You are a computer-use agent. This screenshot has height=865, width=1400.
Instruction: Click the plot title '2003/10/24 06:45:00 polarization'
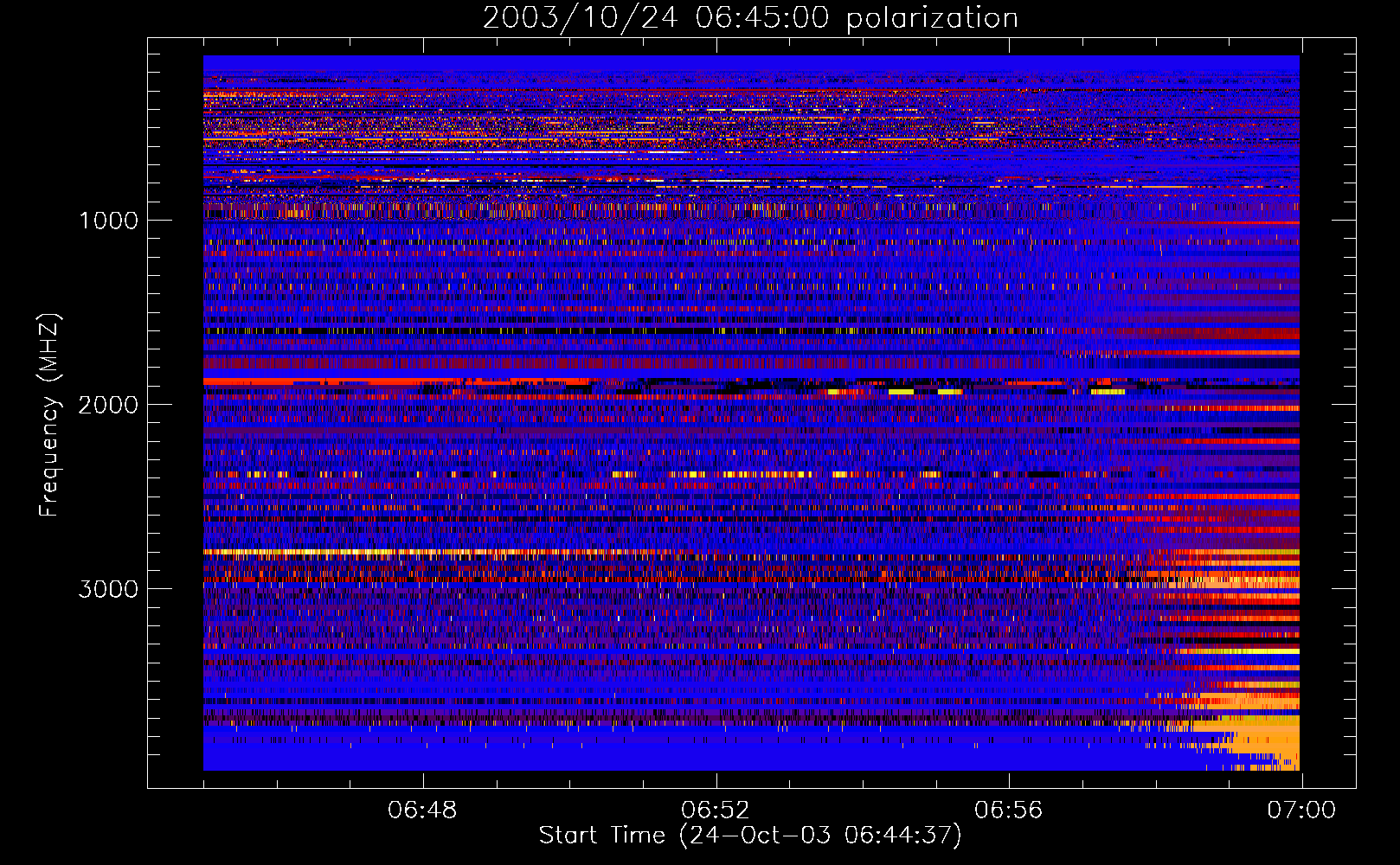[x=750, y=18]
